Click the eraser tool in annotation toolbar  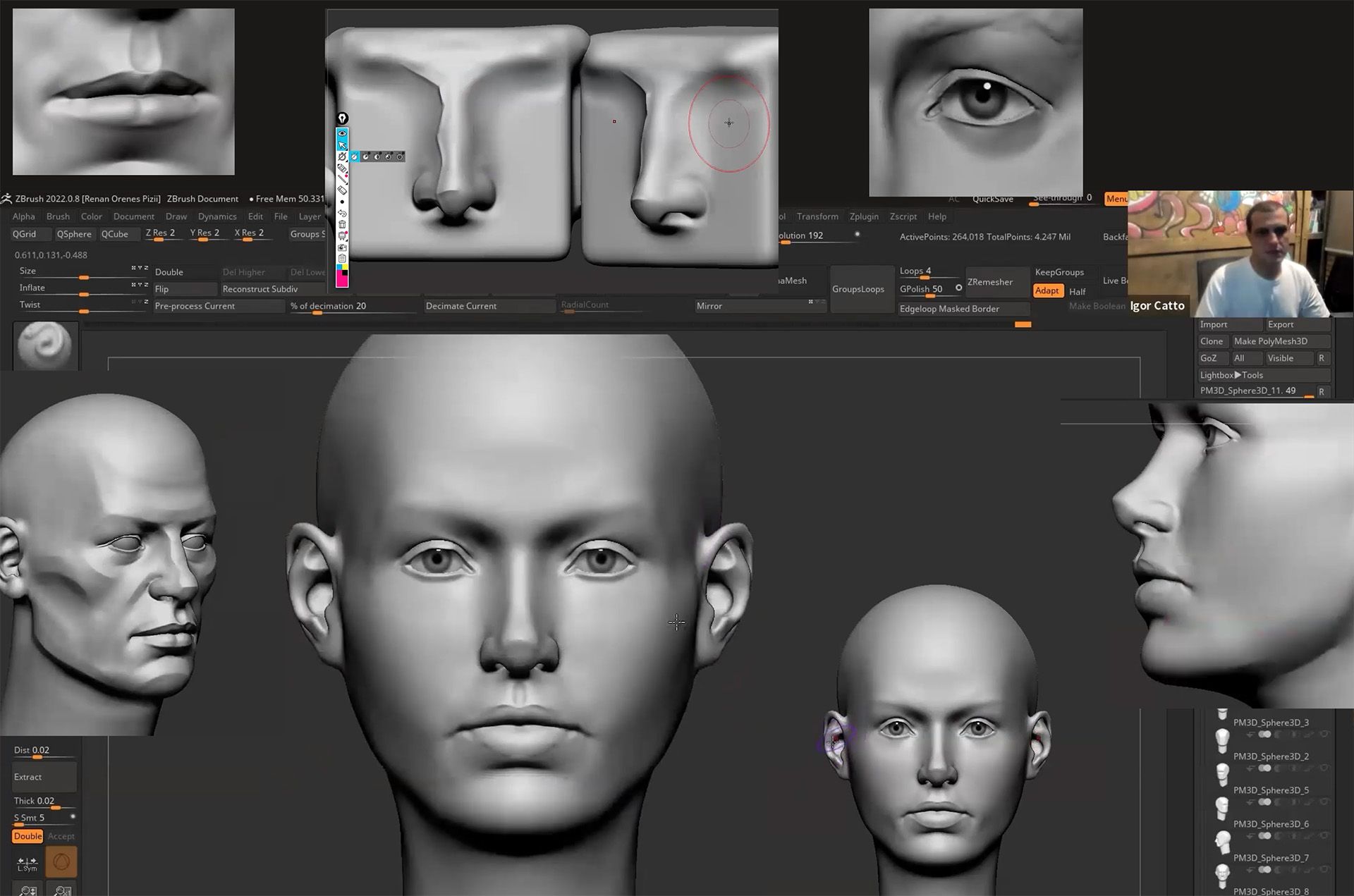coord(342,190)
